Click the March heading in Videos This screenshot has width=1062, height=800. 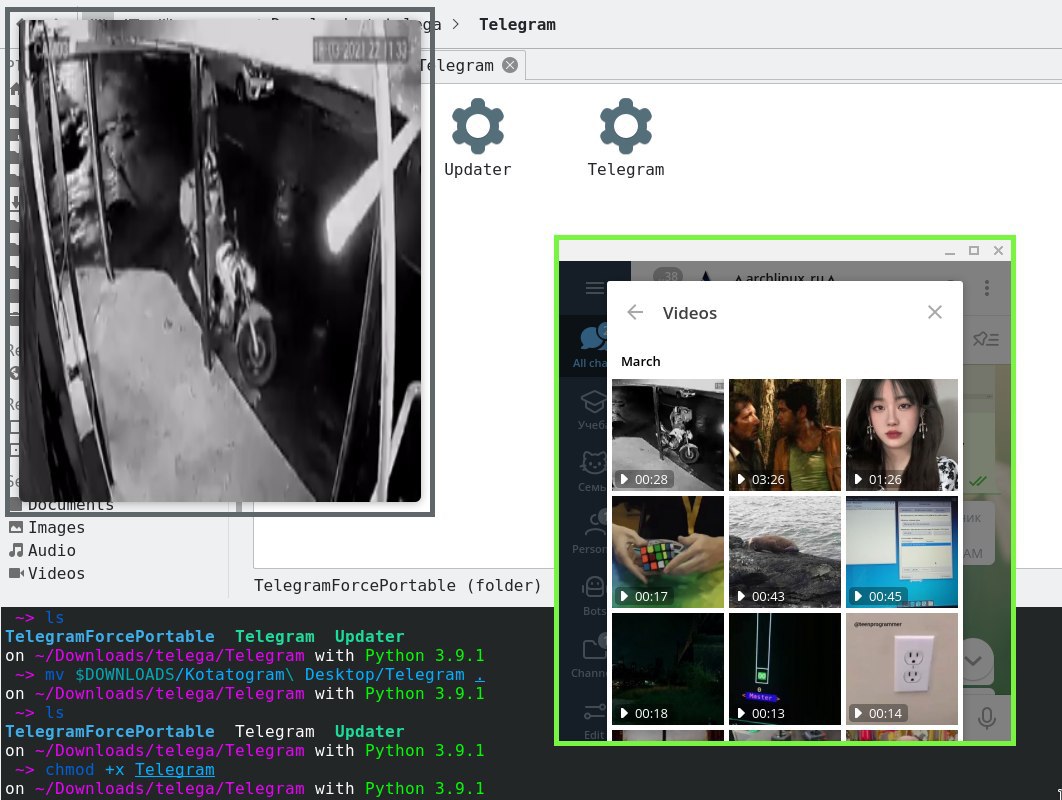pos(641,362)
